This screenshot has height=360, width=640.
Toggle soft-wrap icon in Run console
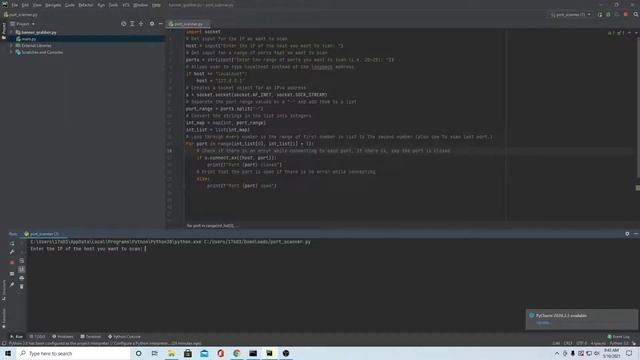point(22,261)
